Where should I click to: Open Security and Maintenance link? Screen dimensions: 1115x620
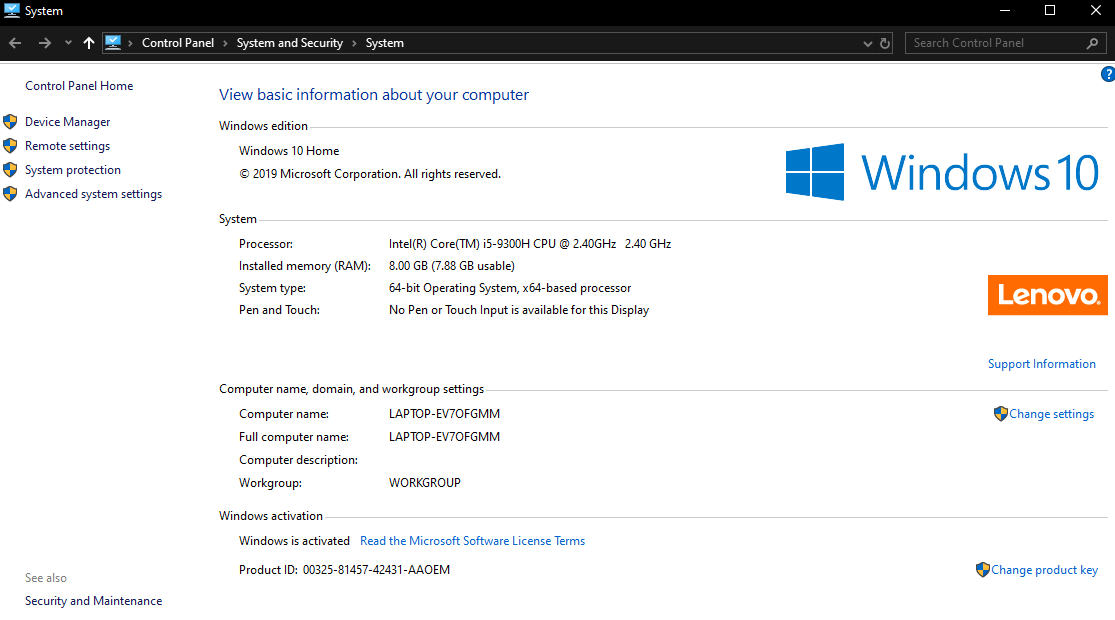click(93, 601)
